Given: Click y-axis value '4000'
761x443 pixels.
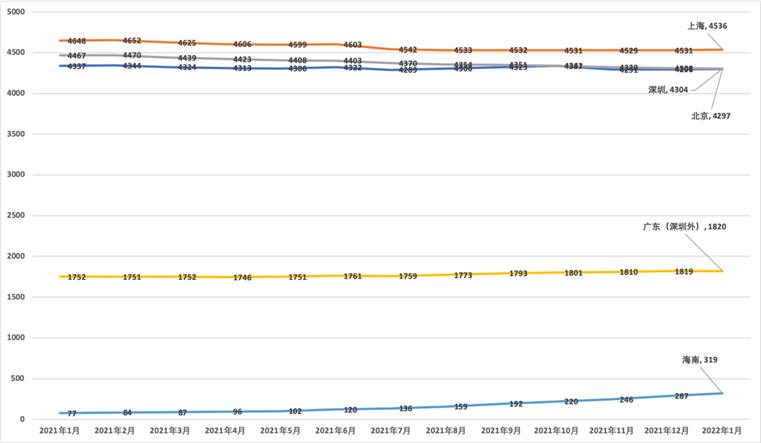Looking at the screenshot, I should (16, 93).
